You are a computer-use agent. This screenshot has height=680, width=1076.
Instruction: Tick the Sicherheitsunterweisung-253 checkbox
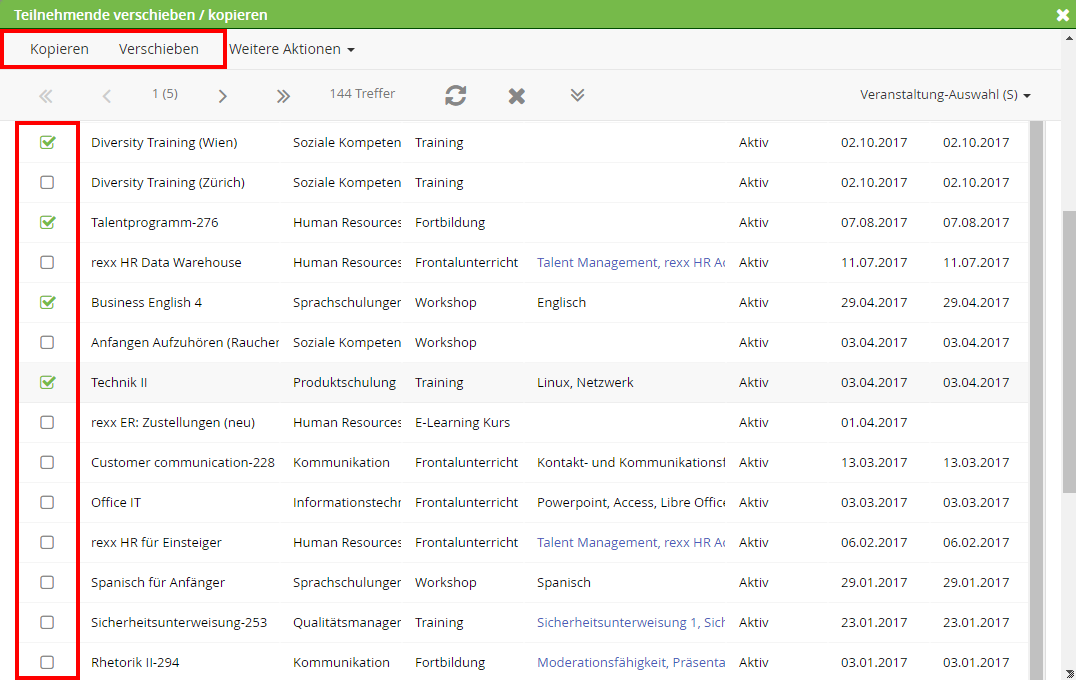pyautogui.click(x=47, y=622)
